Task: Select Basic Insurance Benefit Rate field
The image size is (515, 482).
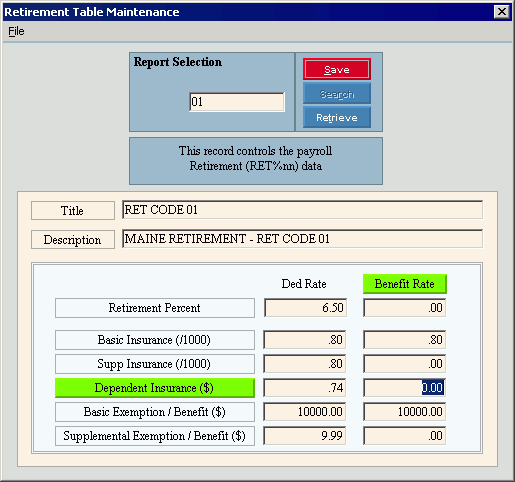Action: coord(404,340)
